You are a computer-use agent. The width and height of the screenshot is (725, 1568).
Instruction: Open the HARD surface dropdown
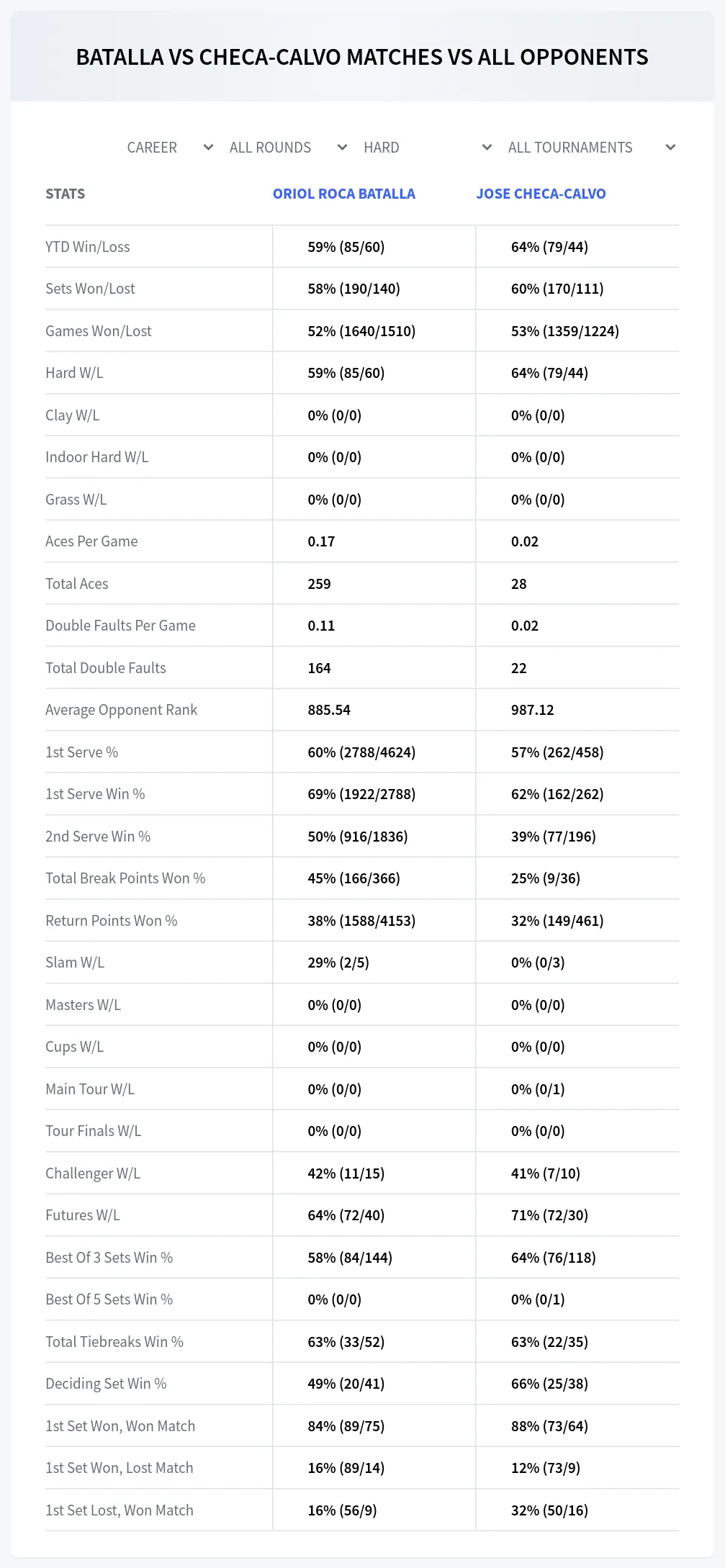(x=427, y=148)
